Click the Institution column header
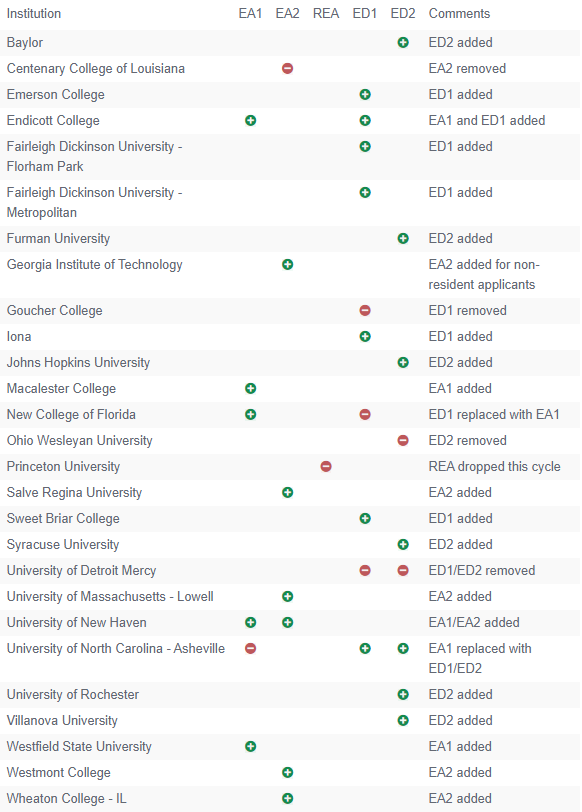 point(34,13)
